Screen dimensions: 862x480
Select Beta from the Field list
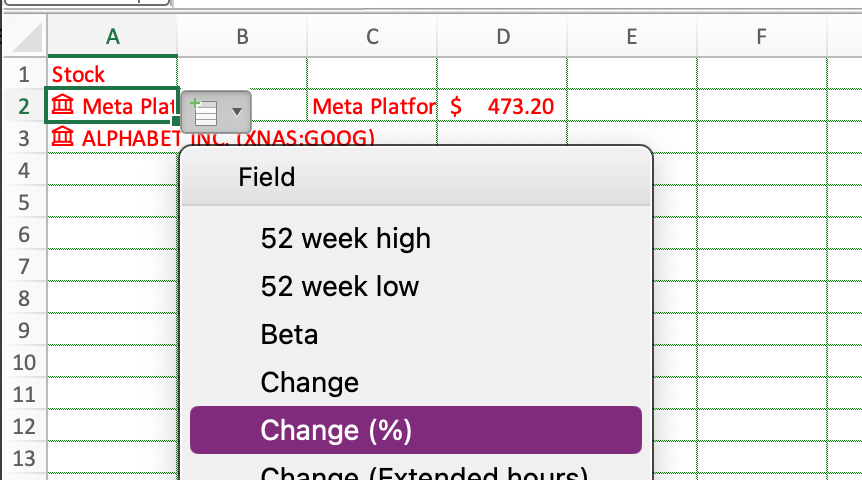[416, 334]
